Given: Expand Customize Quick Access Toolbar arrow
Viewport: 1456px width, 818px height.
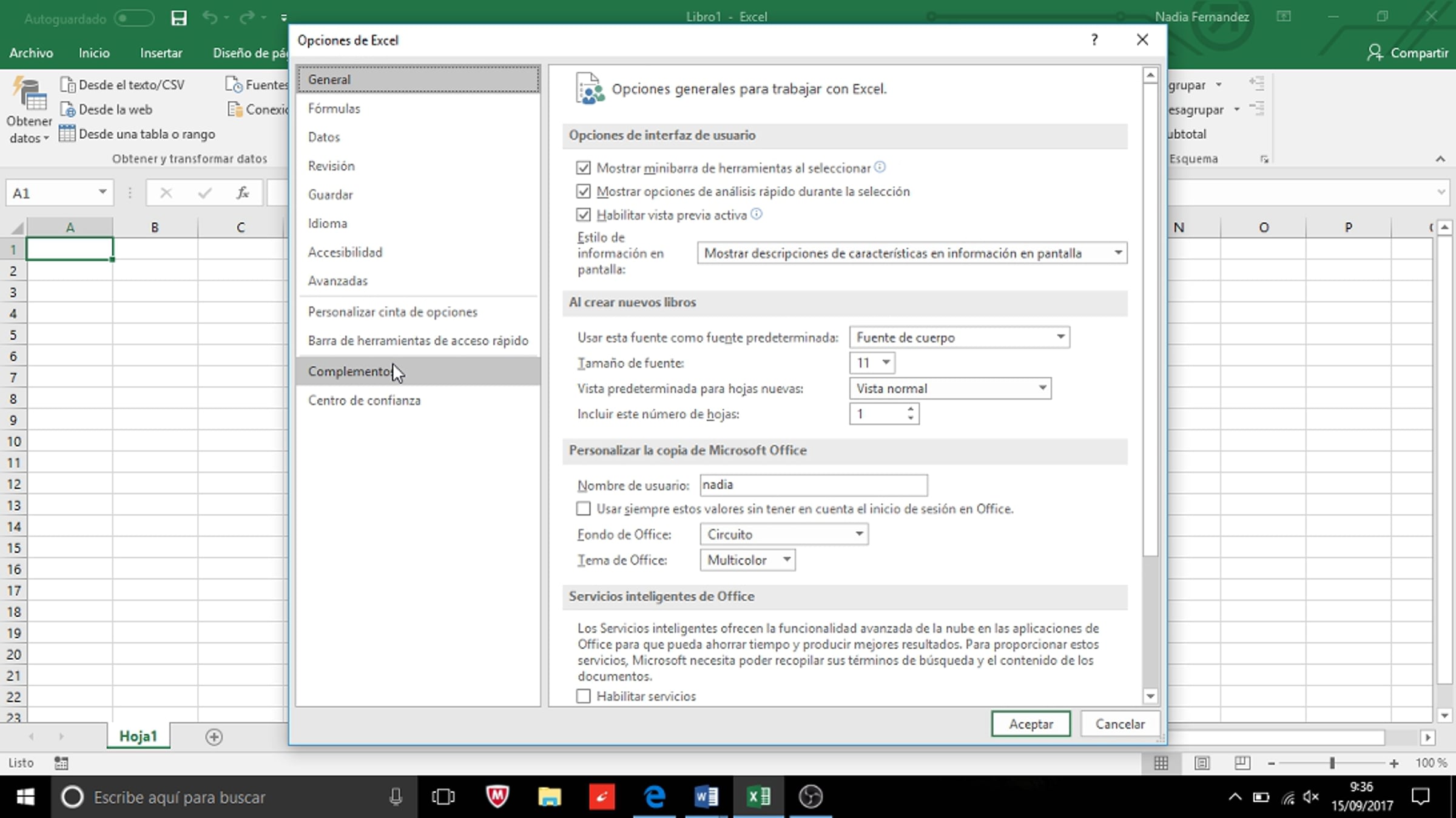Looking at the screenshot, I should coord(284,18).
